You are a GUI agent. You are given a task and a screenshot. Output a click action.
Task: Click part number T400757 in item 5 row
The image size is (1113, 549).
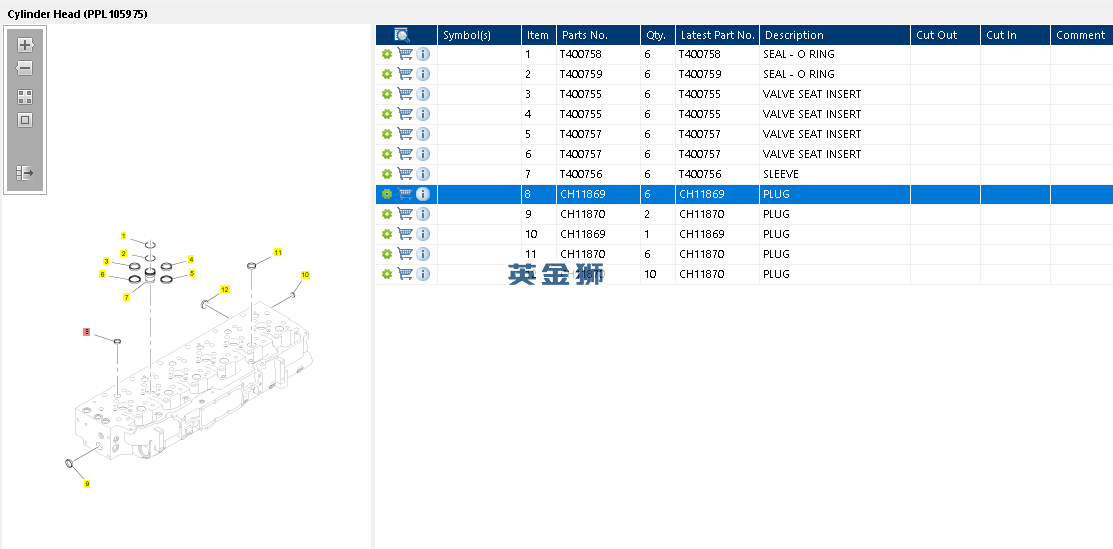coord(581,134)
